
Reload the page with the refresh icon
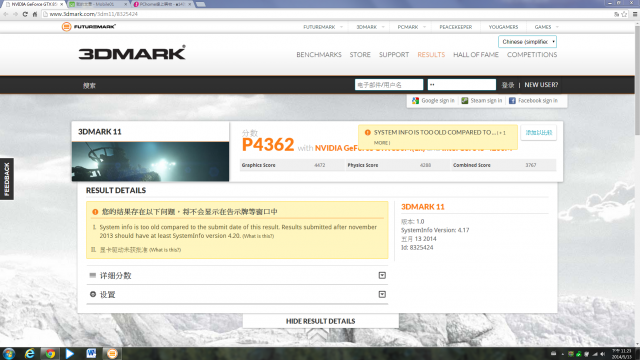[25, 14]
